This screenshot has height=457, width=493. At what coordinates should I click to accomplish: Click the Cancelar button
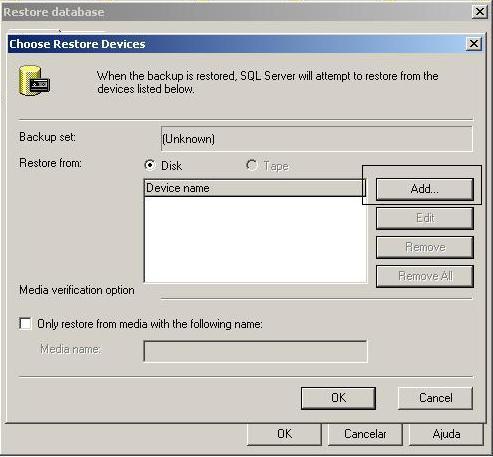coord(365,434)
